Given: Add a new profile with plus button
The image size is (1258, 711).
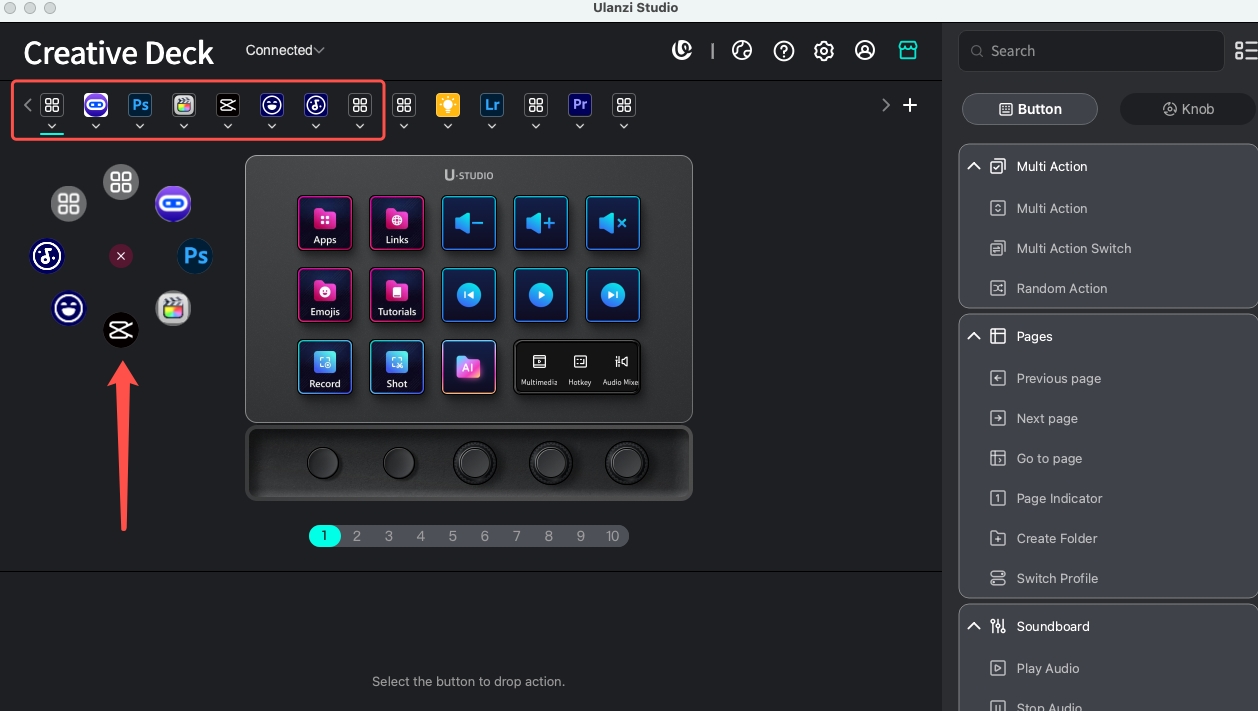Looking at the screenshot, I should 910,105.
